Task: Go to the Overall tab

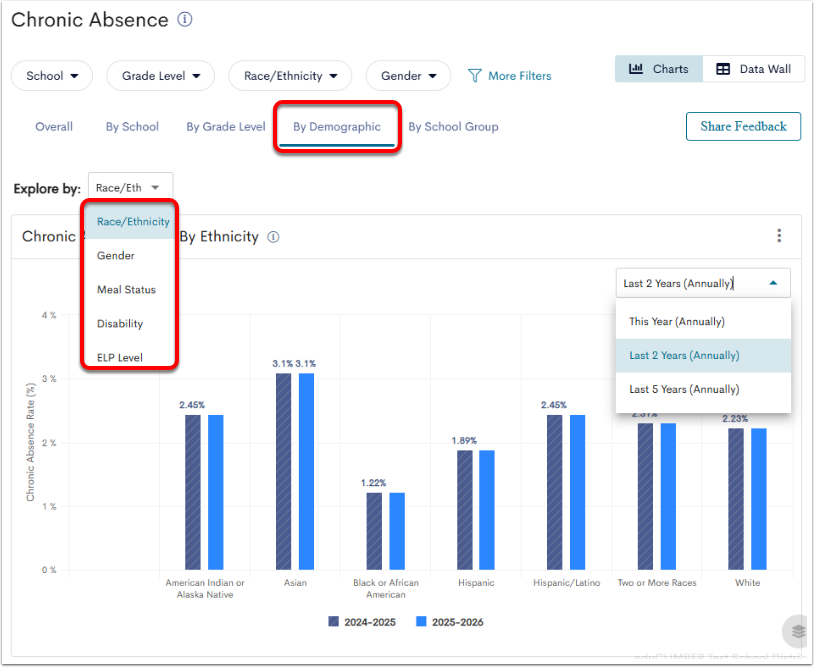Action: pyautogui.click(x=54, y=127)
